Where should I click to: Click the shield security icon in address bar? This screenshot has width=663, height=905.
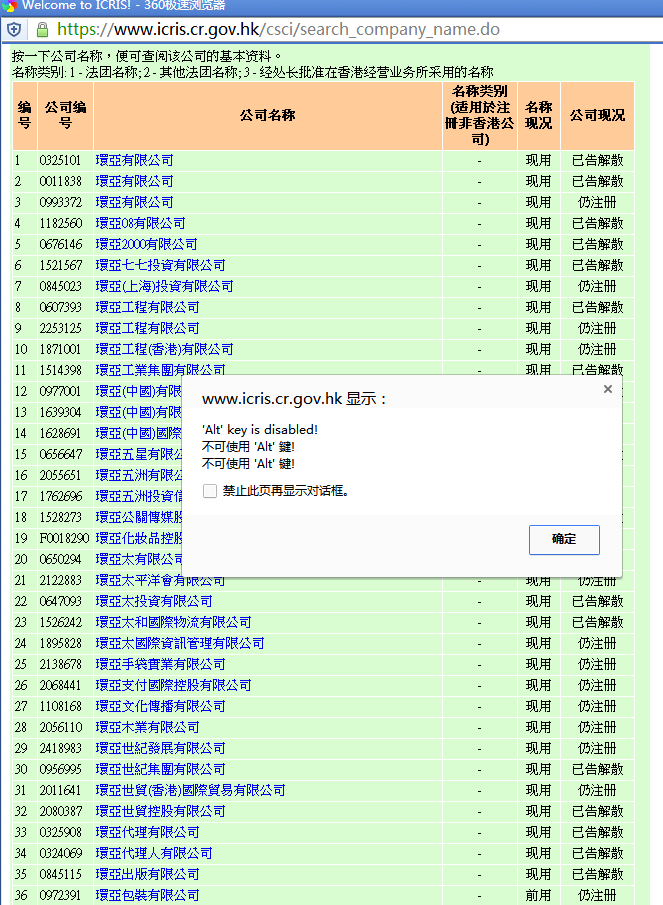[14, 29]
